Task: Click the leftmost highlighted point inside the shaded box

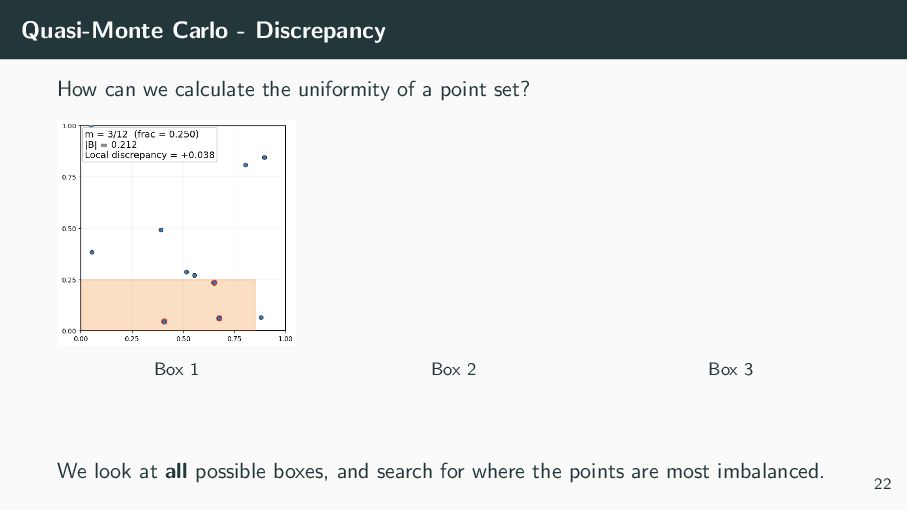Action: pos(164,321)
